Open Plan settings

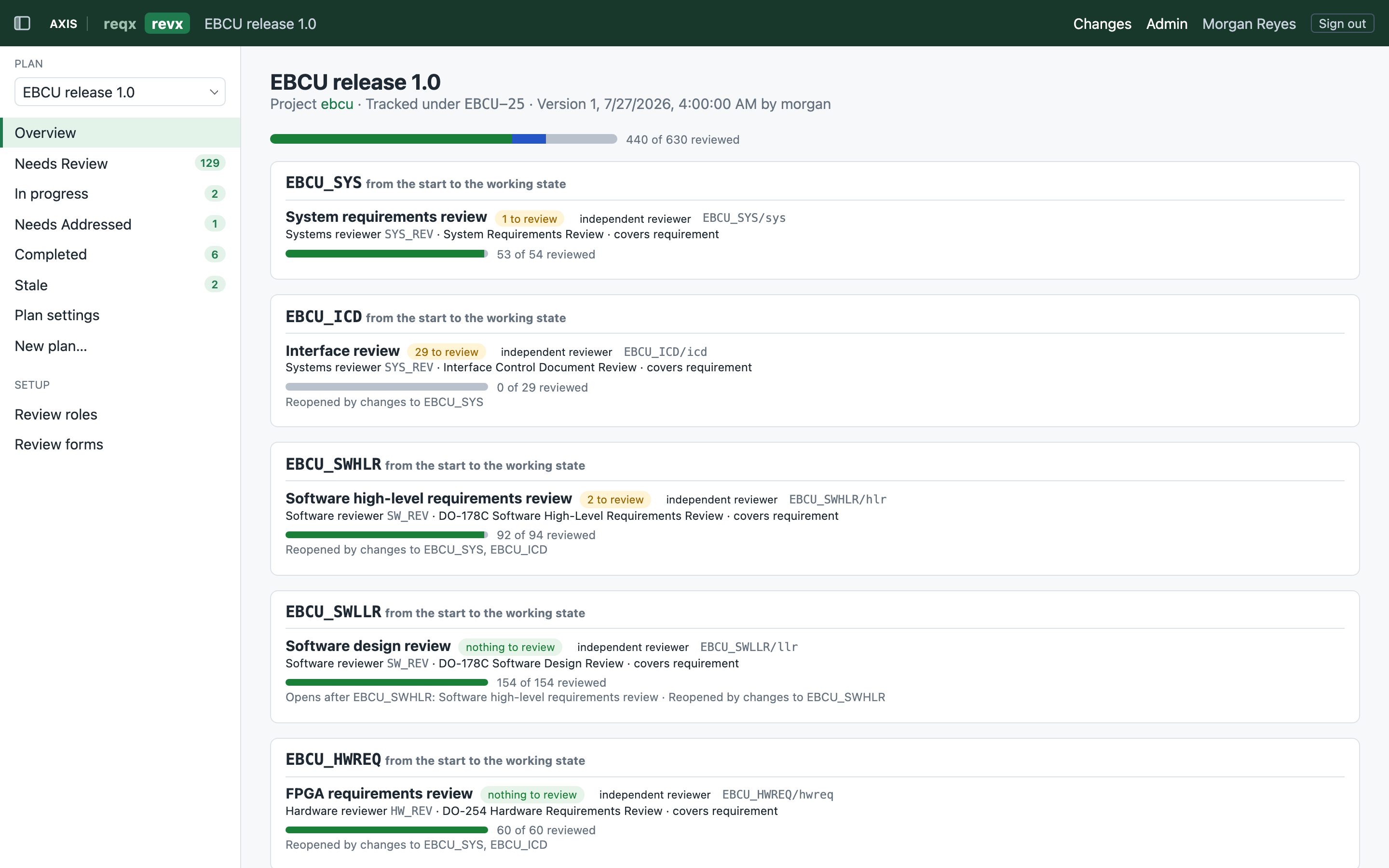(120, 315)
